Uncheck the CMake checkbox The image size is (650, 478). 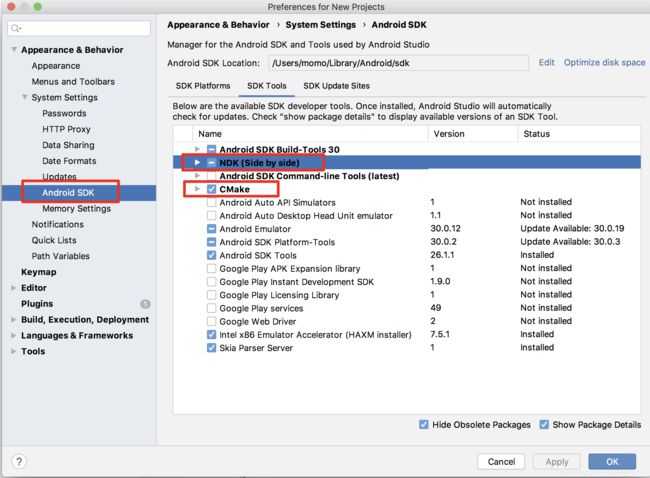point(211,189)
